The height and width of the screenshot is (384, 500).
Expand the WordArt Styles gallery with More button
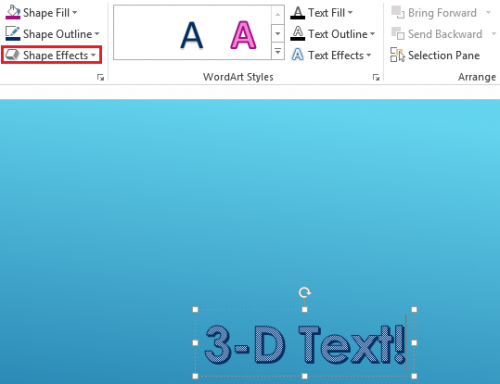(x=278, y=51)
